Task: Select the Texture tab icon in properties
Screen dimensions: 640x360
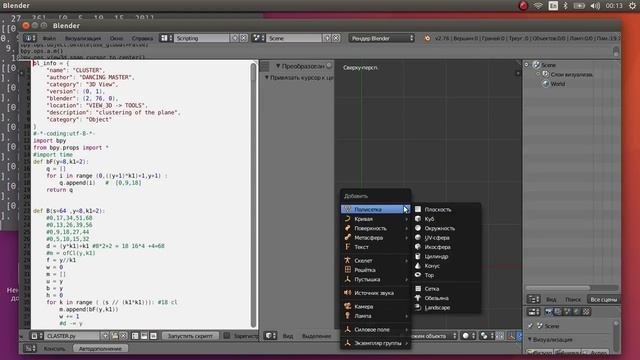Action: [586, 312]
